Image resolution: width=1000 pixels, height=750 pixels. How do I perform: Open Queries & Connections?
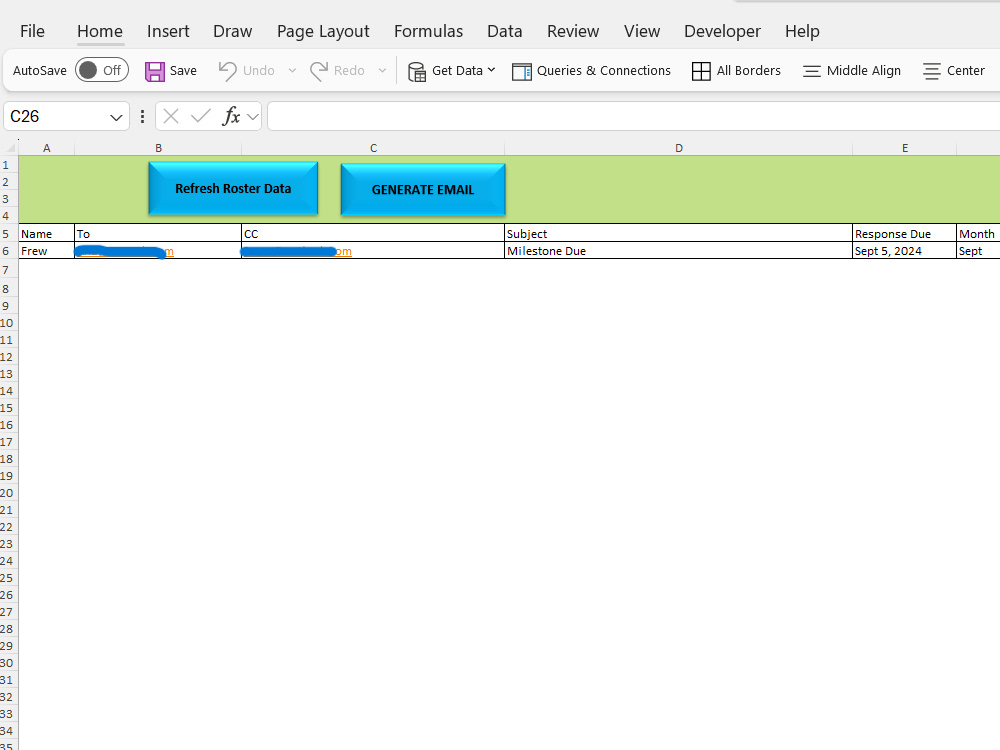[591, 70]
